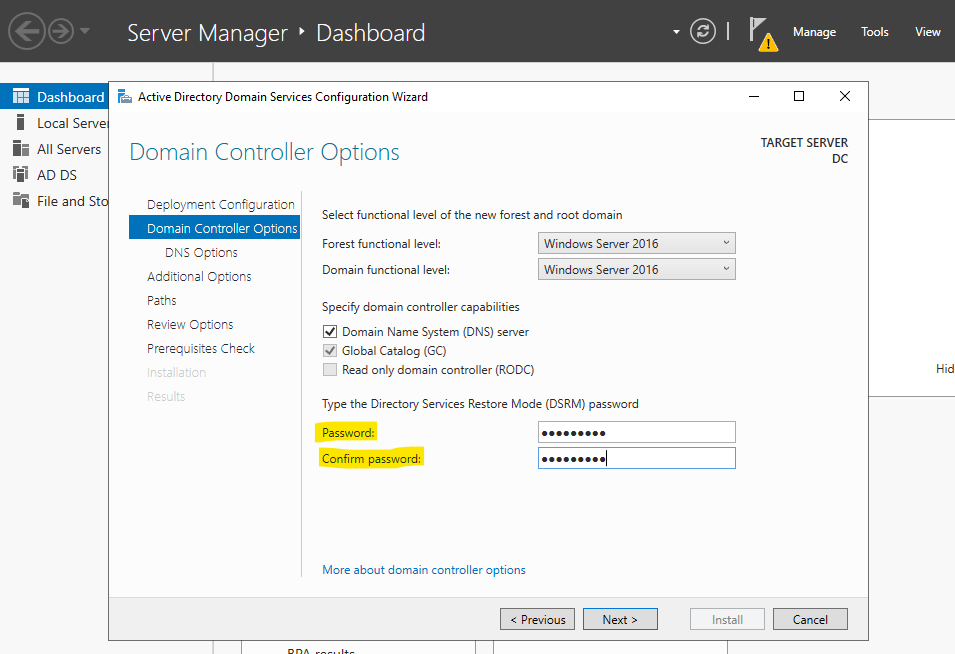Click the Confirm password field

point(636,458)
